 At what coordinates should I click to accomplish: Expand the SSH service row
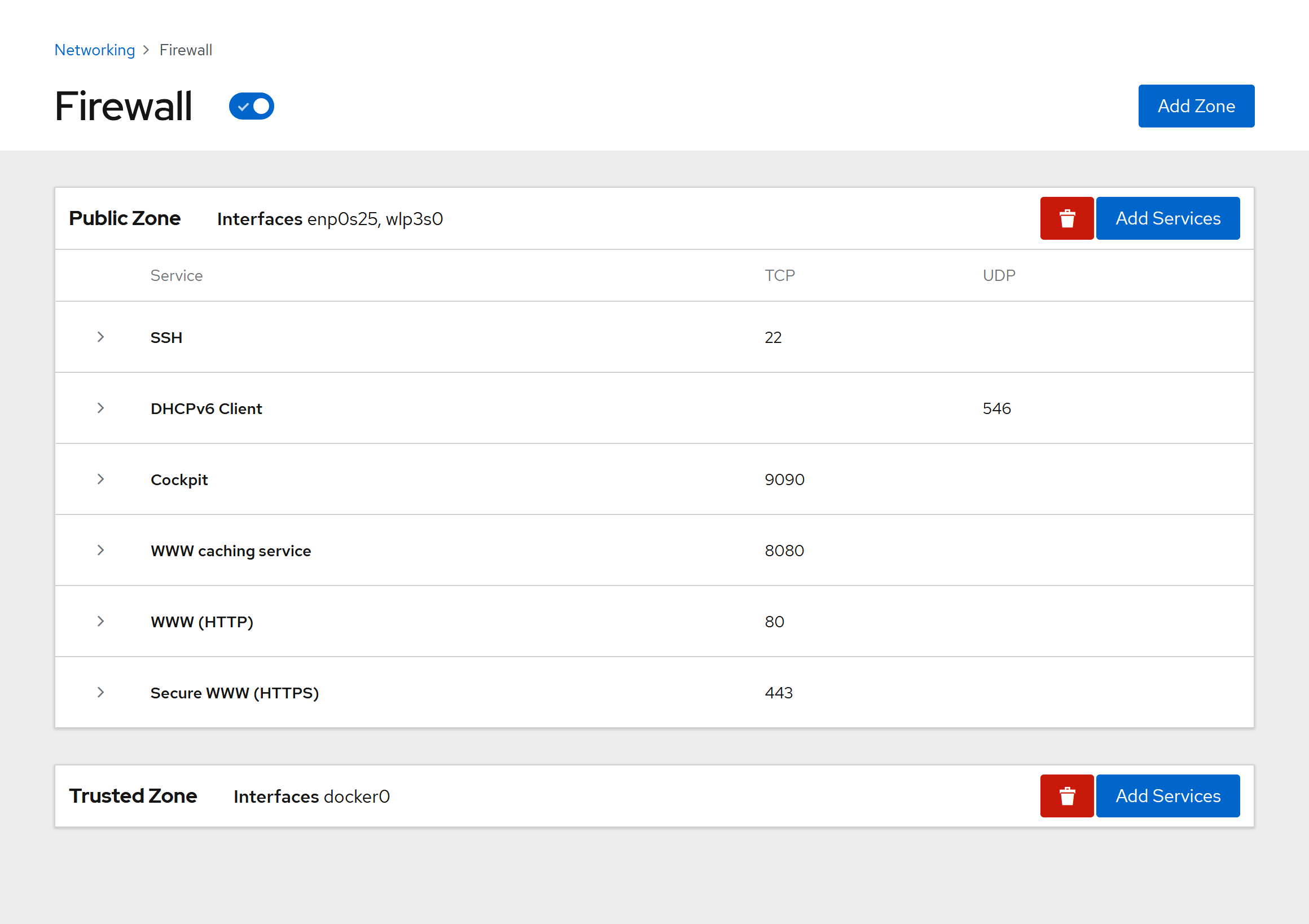[100, 337]
